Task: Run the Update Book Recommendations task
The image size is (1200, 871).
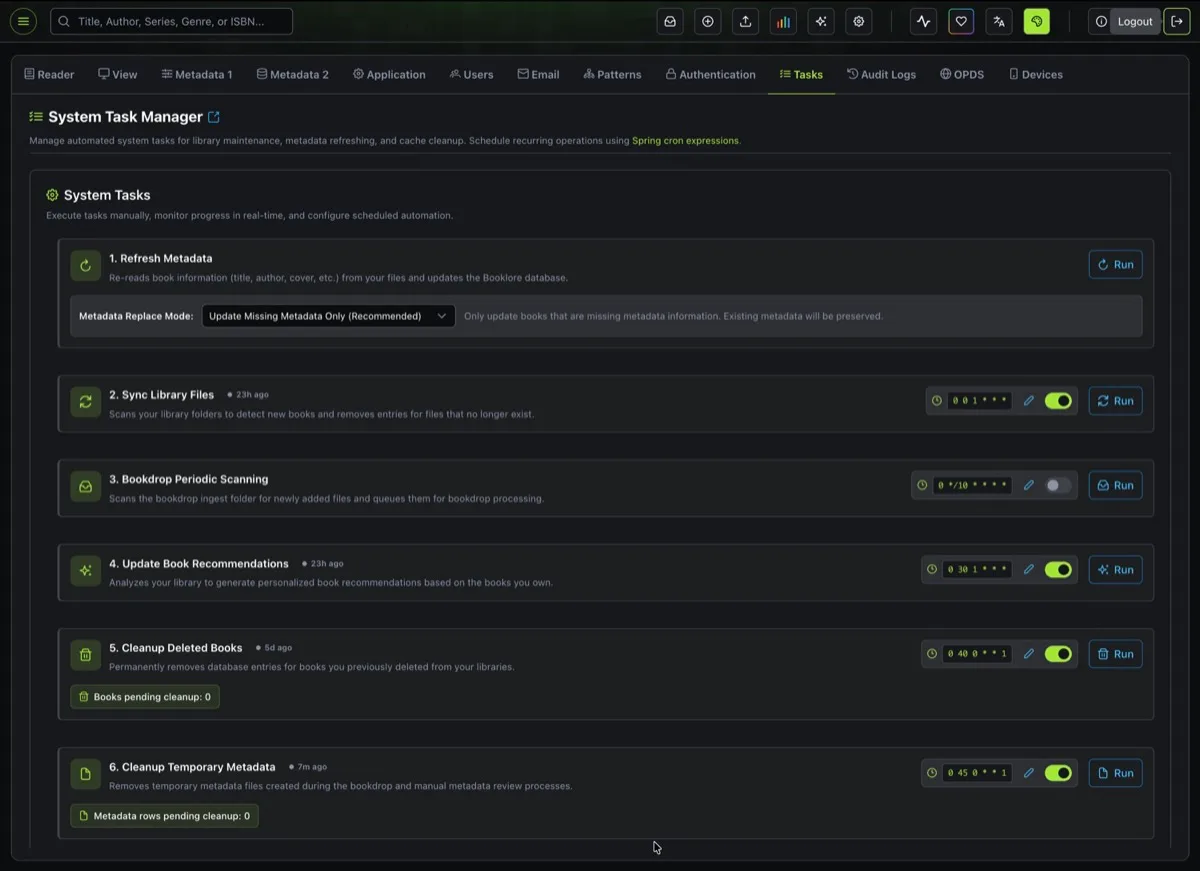Action: [x=1115, y=569]
